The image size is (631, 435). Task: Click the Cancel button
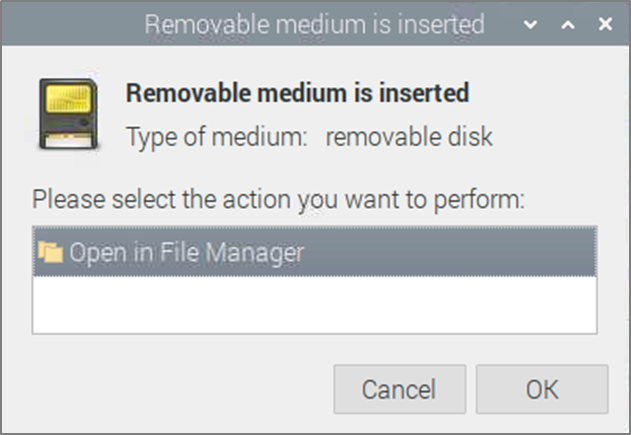(x=400, y=389)
